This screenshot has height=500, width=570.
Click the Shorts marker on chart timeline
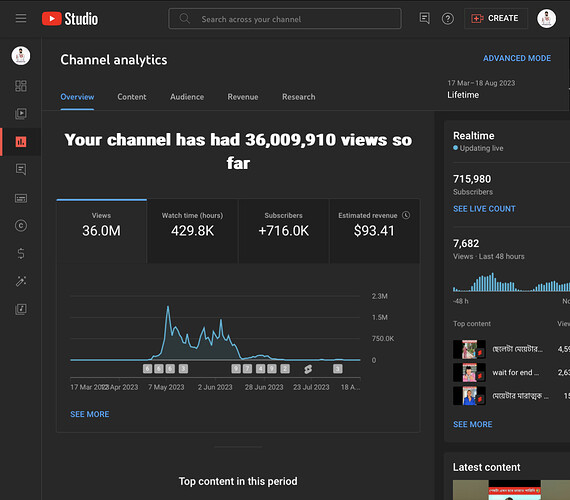tap(308, 369)
